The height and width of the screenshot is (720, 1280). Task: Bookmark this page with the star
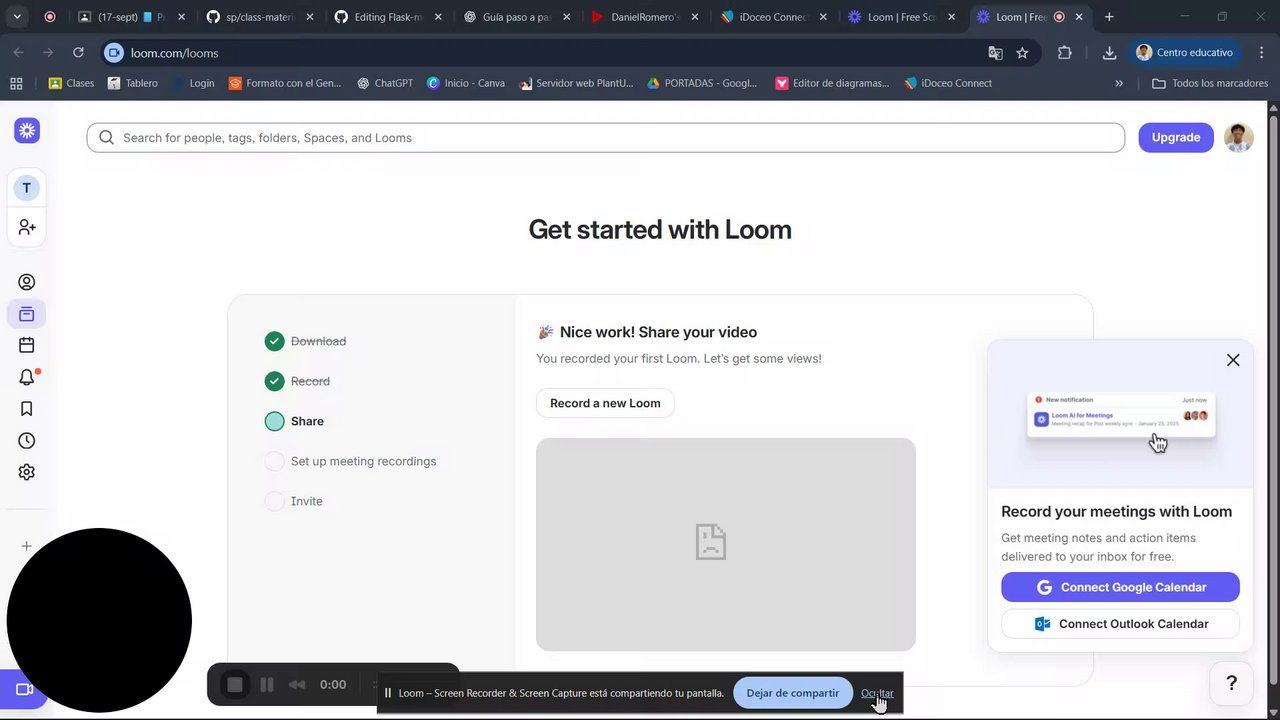1022,53
